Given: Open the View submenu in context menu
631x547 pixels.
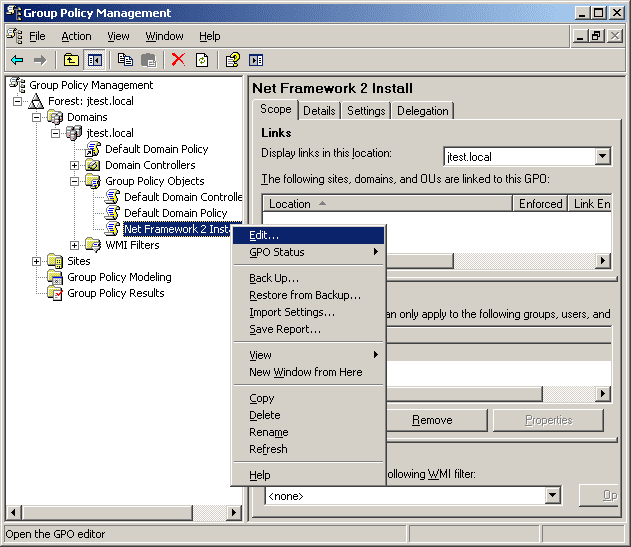Looking at the screenshot, I should point(308,355).
